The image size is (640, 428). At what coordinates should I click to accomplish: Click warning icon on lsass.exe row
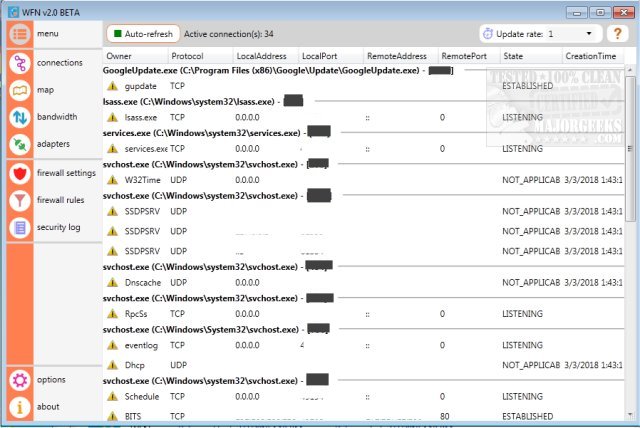[x=112, y=118]
